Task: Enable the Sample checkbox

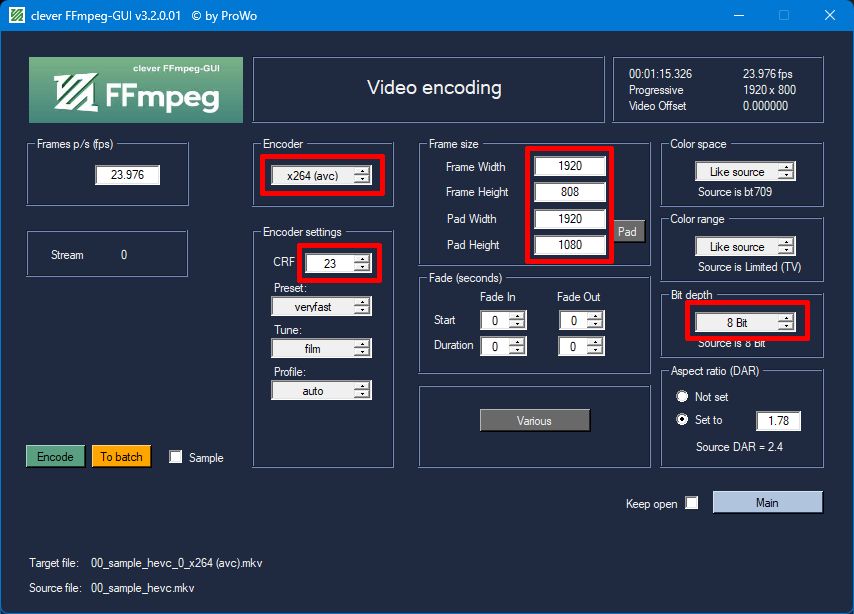Action: click(x=175, y=457)
